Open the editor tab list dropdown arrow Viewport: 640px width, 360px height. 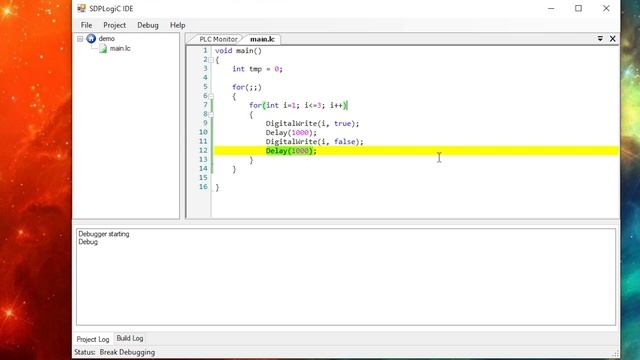click(600, 38)
